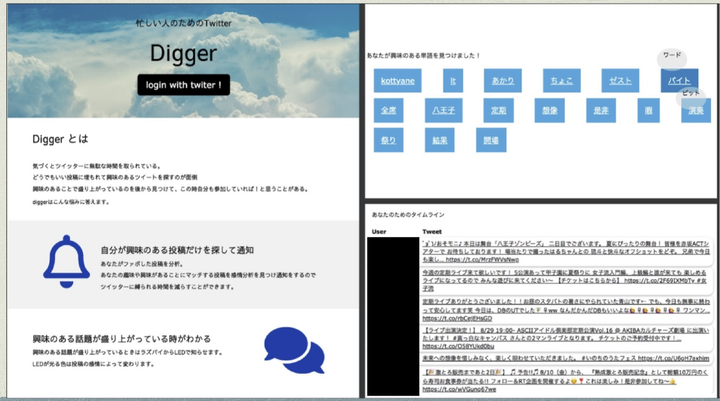Open the tweet starting '定期ライブありがとう'
This screenshot has width=720, height=401.
[x=566, y=310]
